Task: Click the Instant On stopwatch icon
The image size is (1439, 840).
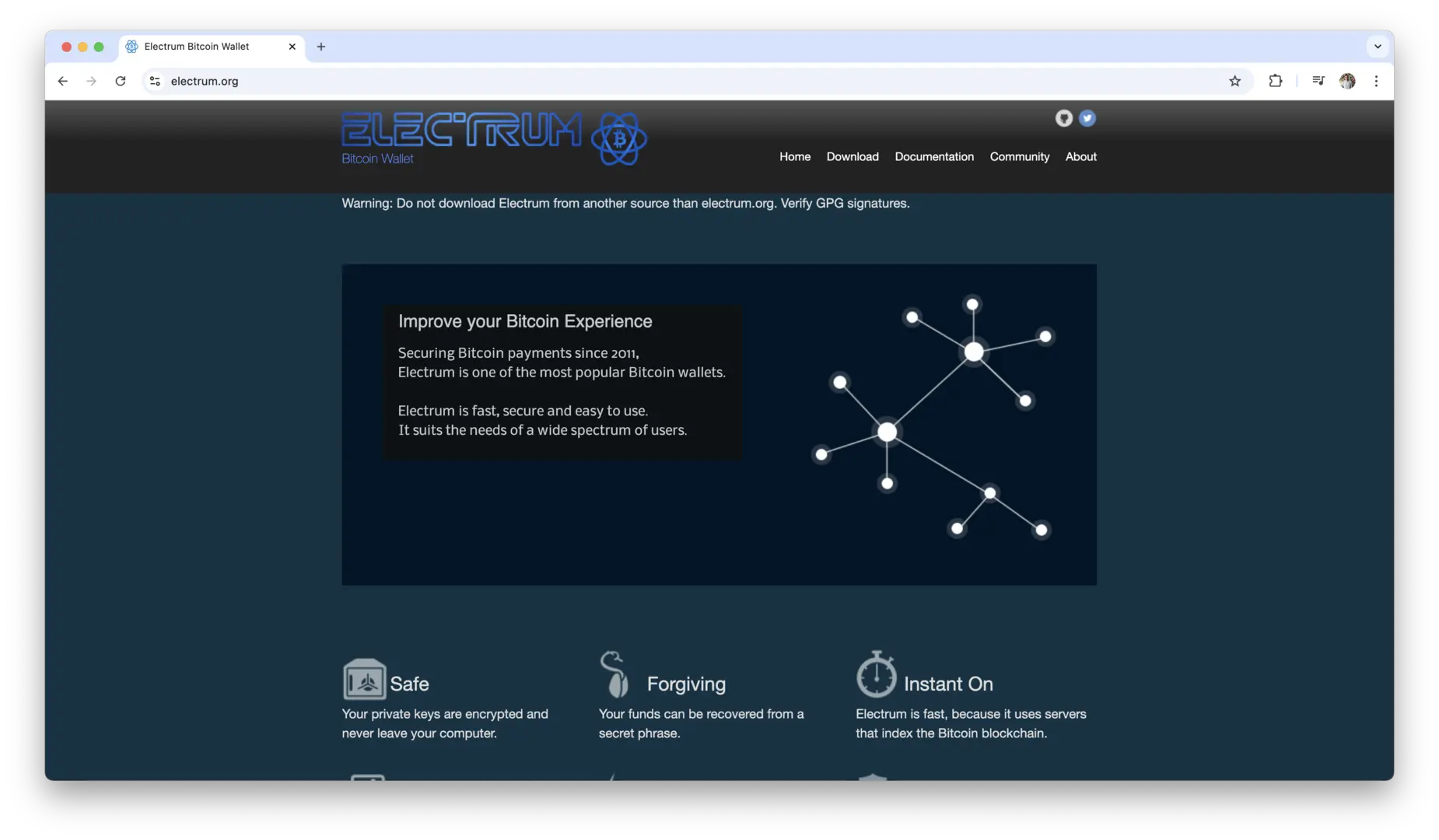Action: pos(877,677)
